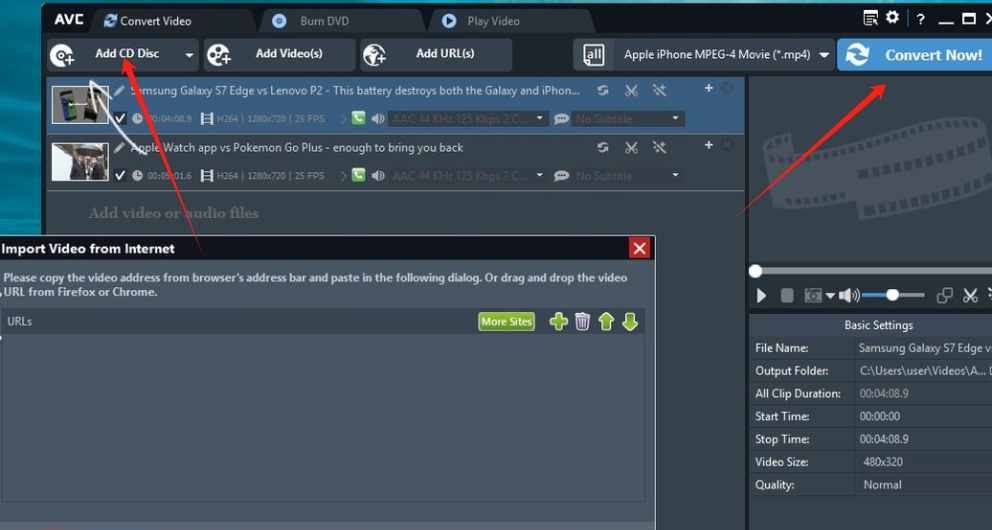Click the stop button in preview player

point(787,295)
